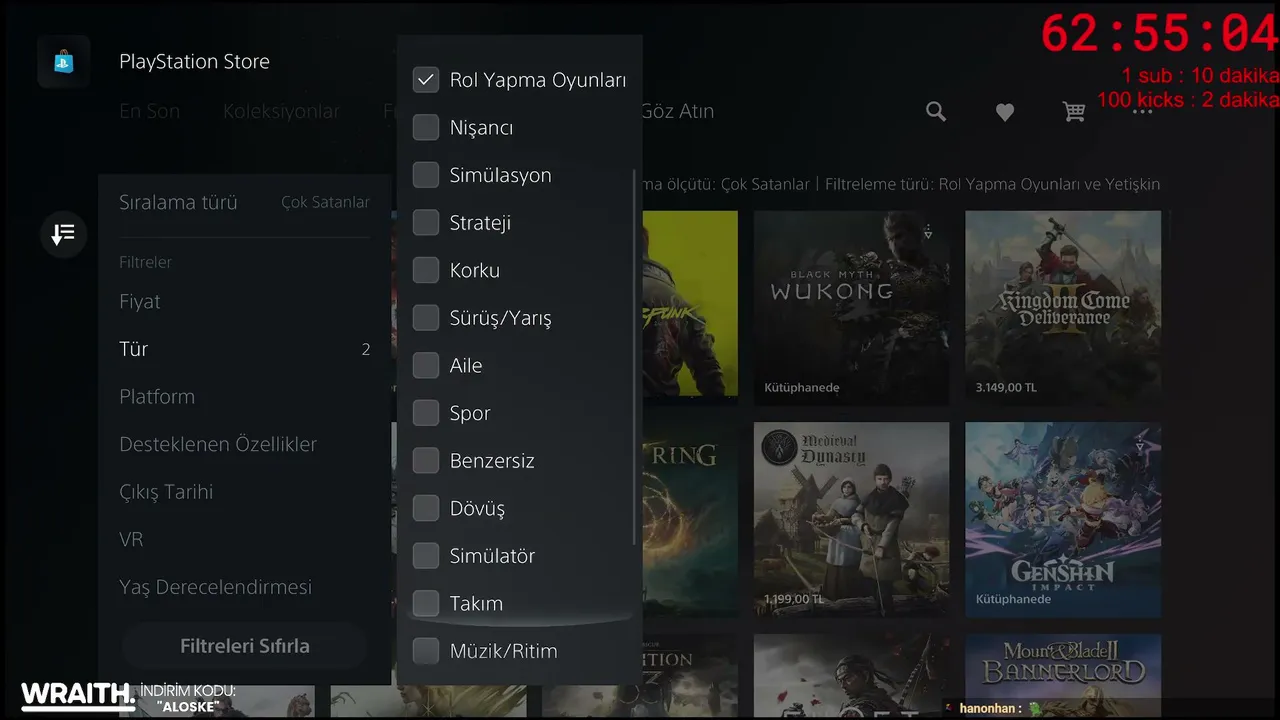Expand the Tür filter
The width and height of the screenshot is (1280, 720).
pos(244,349)
